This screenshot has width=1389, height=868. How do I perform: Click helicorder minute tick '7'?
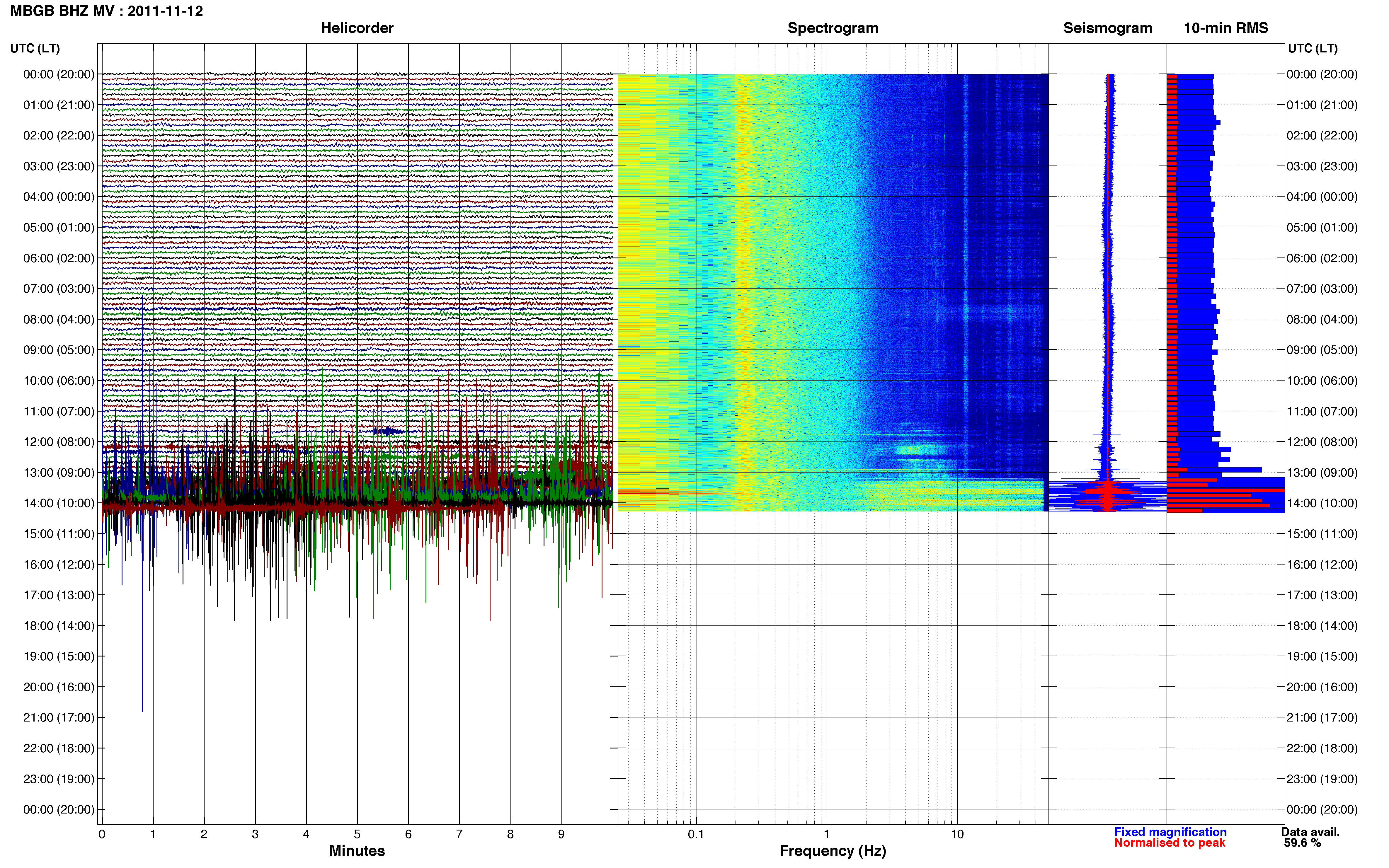(459, 834)
